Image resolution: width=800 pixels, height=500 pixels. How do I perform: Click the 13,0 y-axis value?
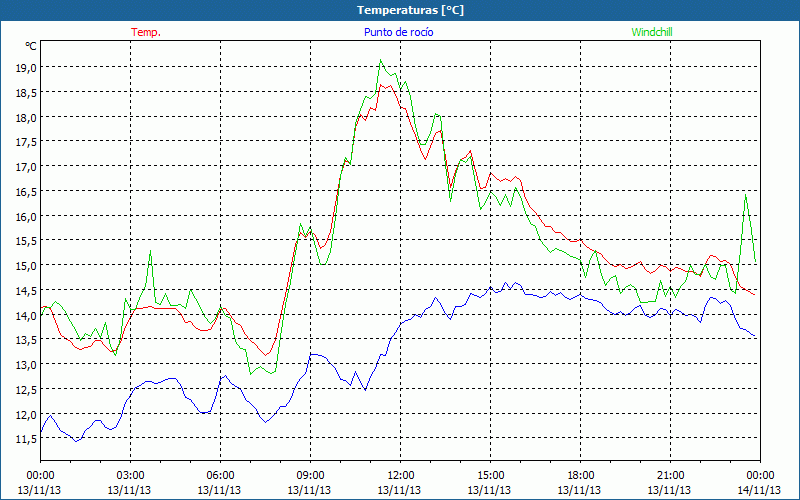(26, 365)
